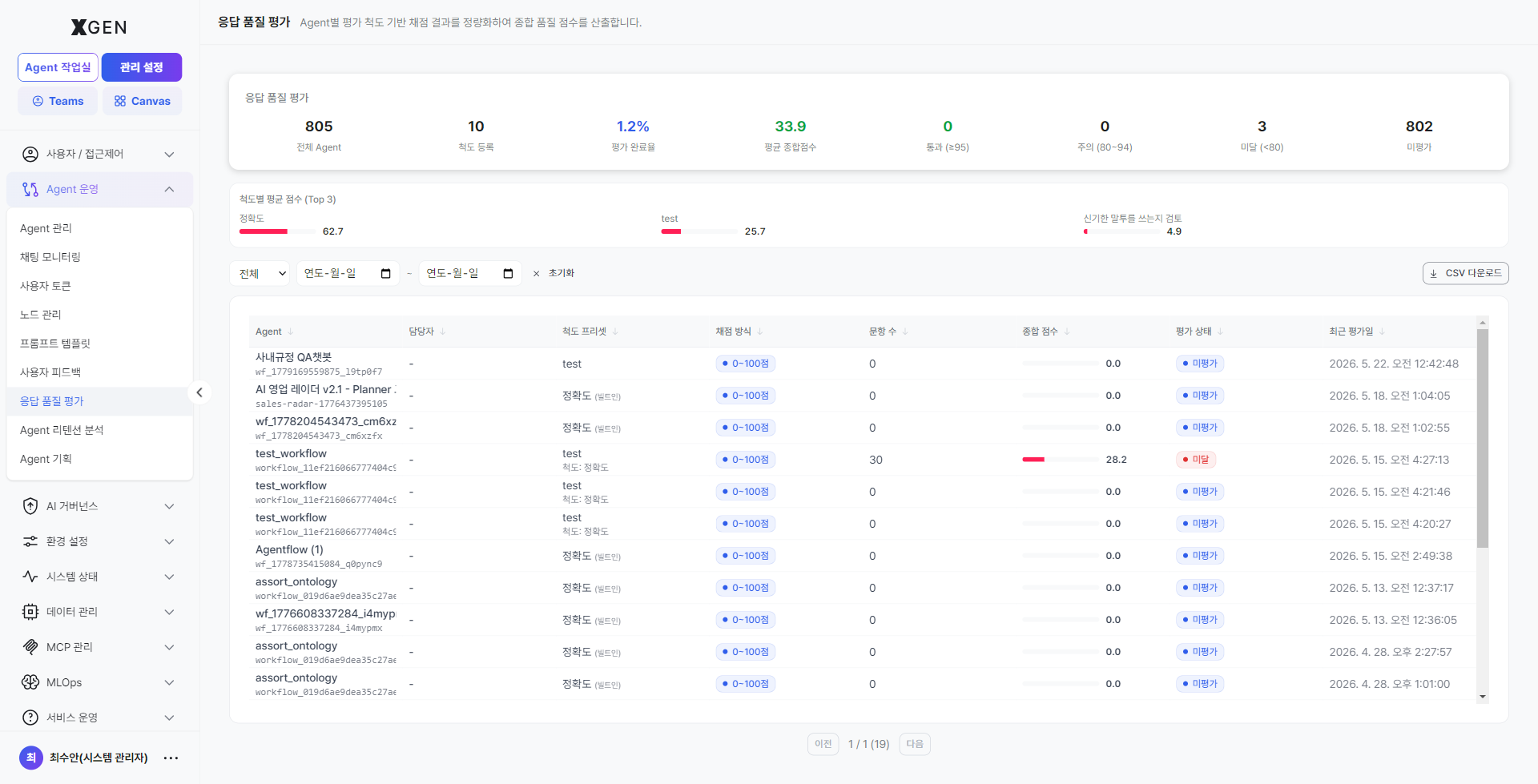Sort by 평가 상태 column arrow
Viewport: 1538px width, 784px height.
tap(1220, 332)
